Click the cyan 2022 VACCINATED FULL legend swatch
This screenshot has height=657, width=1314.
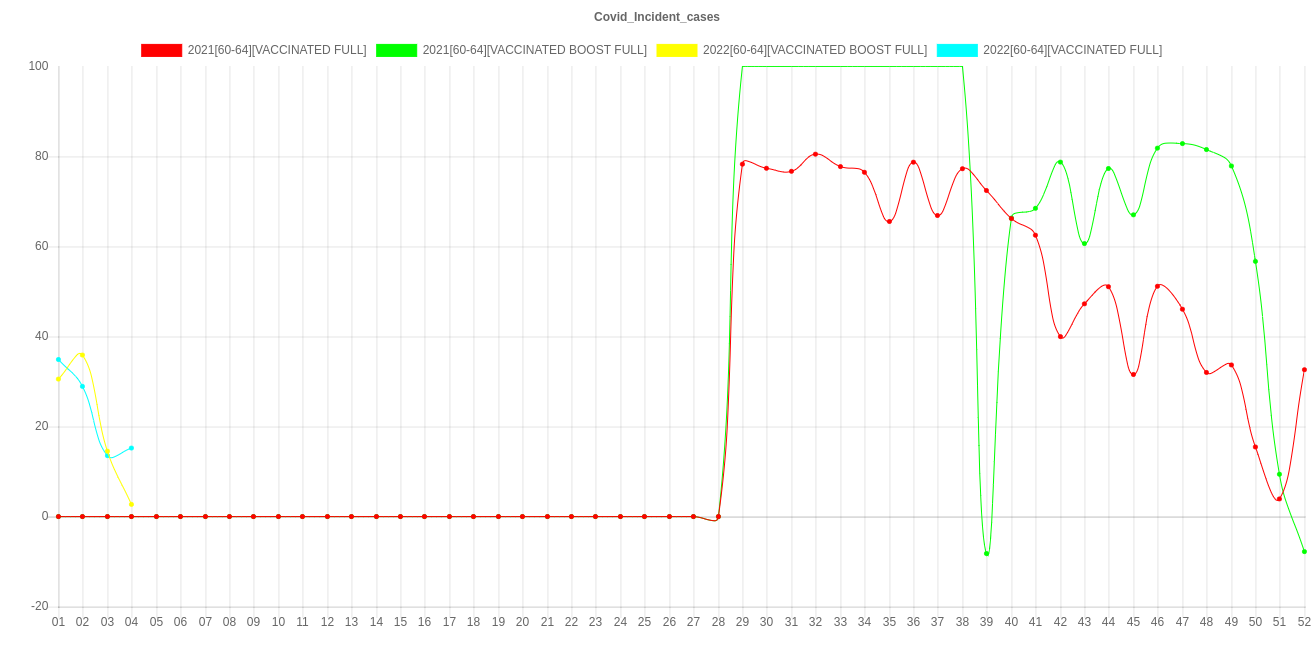coord(956,50)
